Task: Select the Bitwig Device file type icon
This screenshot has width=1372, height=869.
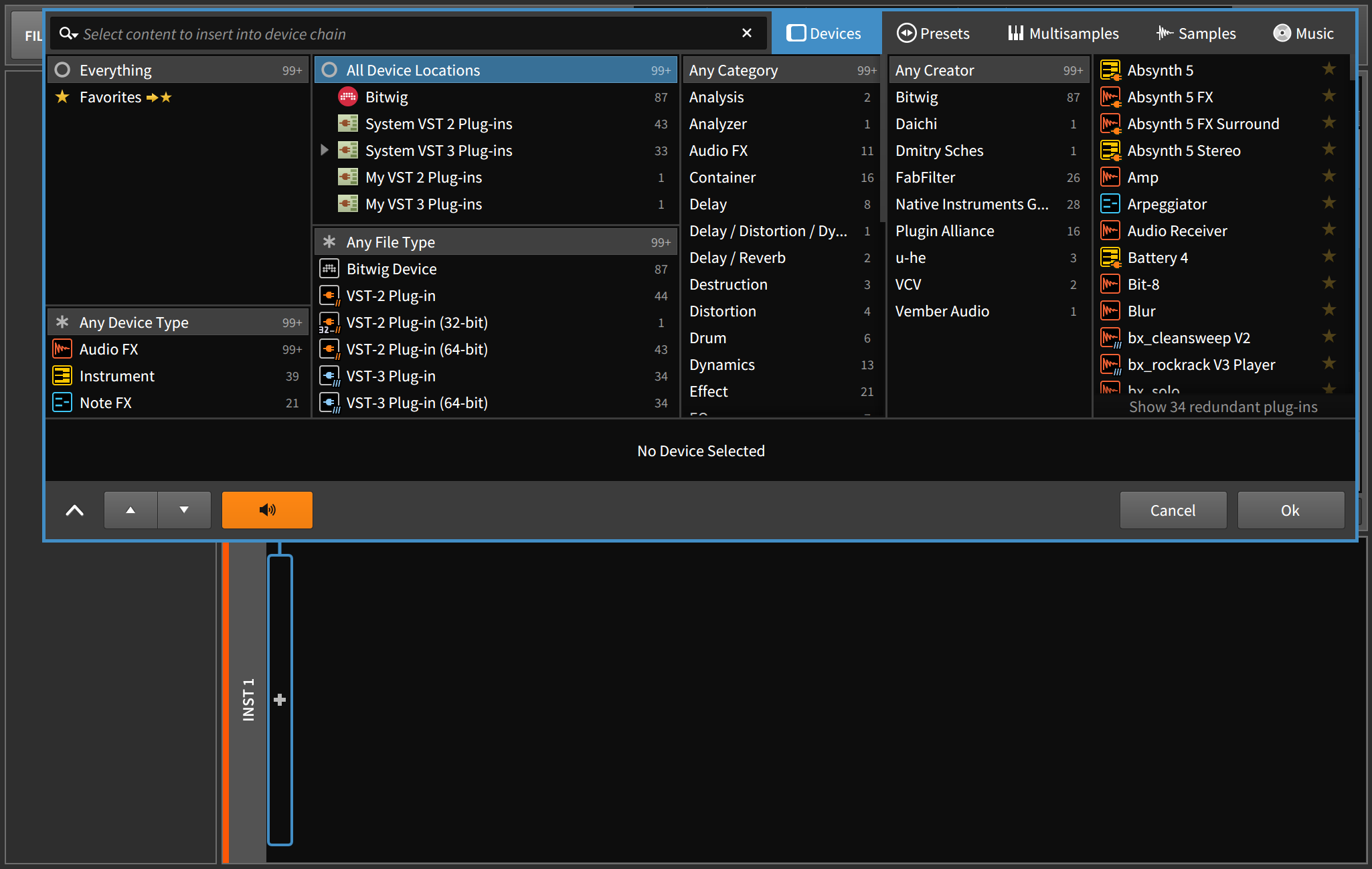Action: coord(329,268)
